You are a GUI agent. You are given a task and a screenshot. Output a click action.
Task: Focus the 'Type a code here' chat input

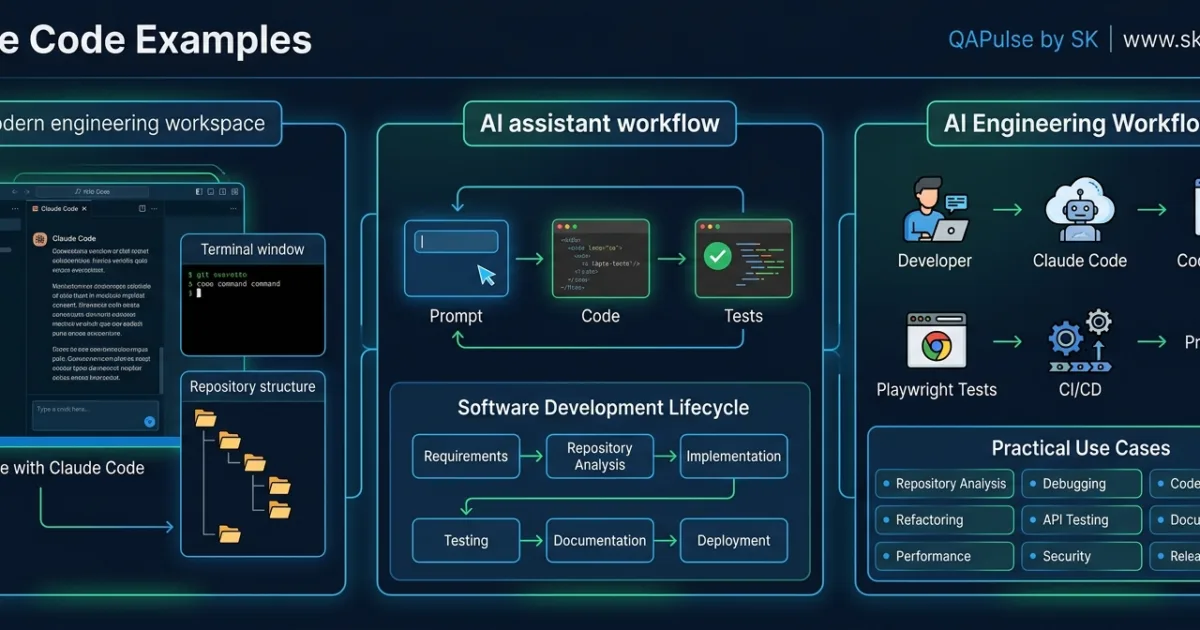(95, 416)
